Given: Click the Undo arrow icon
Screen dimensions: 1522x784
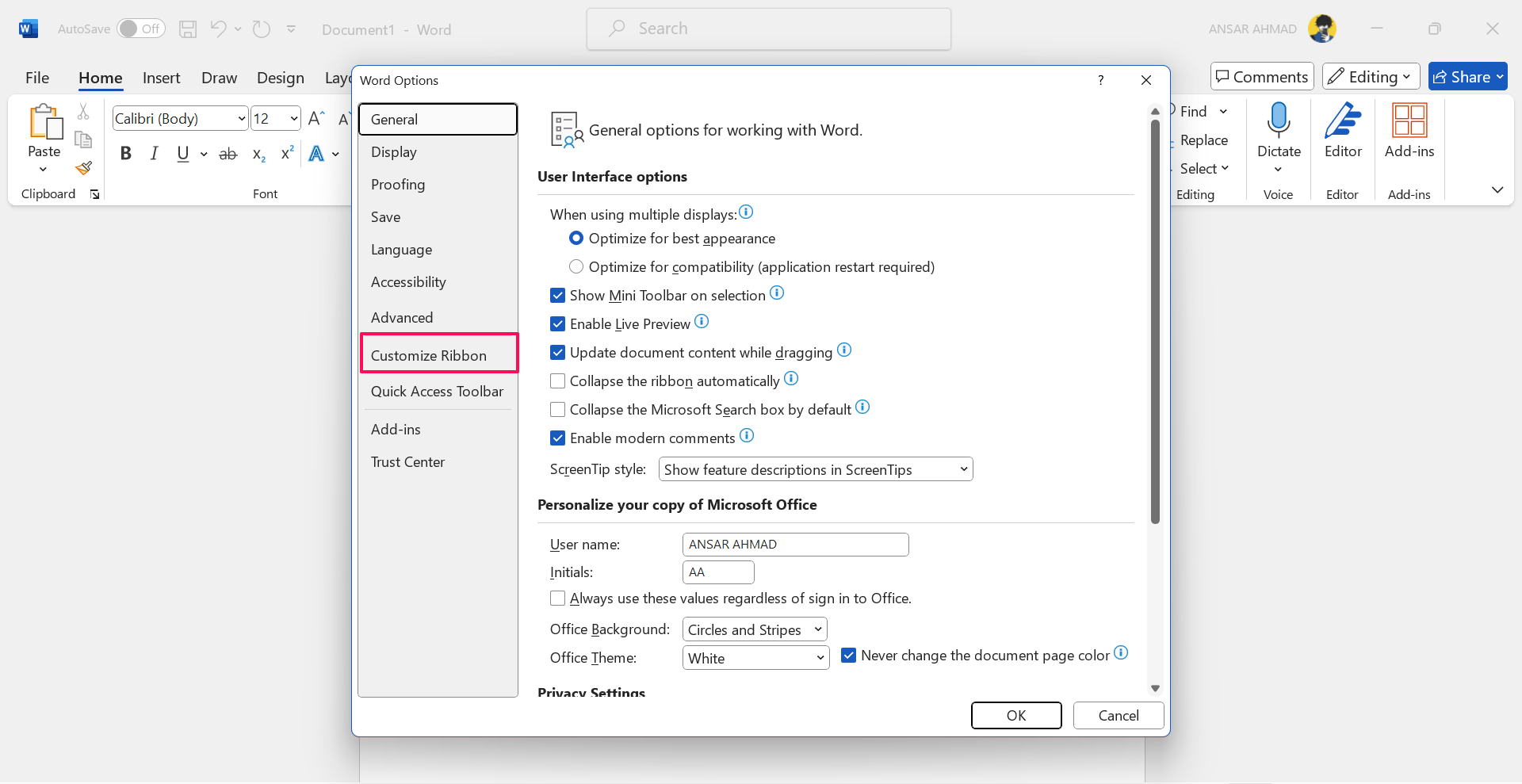Looking at the screenshot, I should coord(219,29).
